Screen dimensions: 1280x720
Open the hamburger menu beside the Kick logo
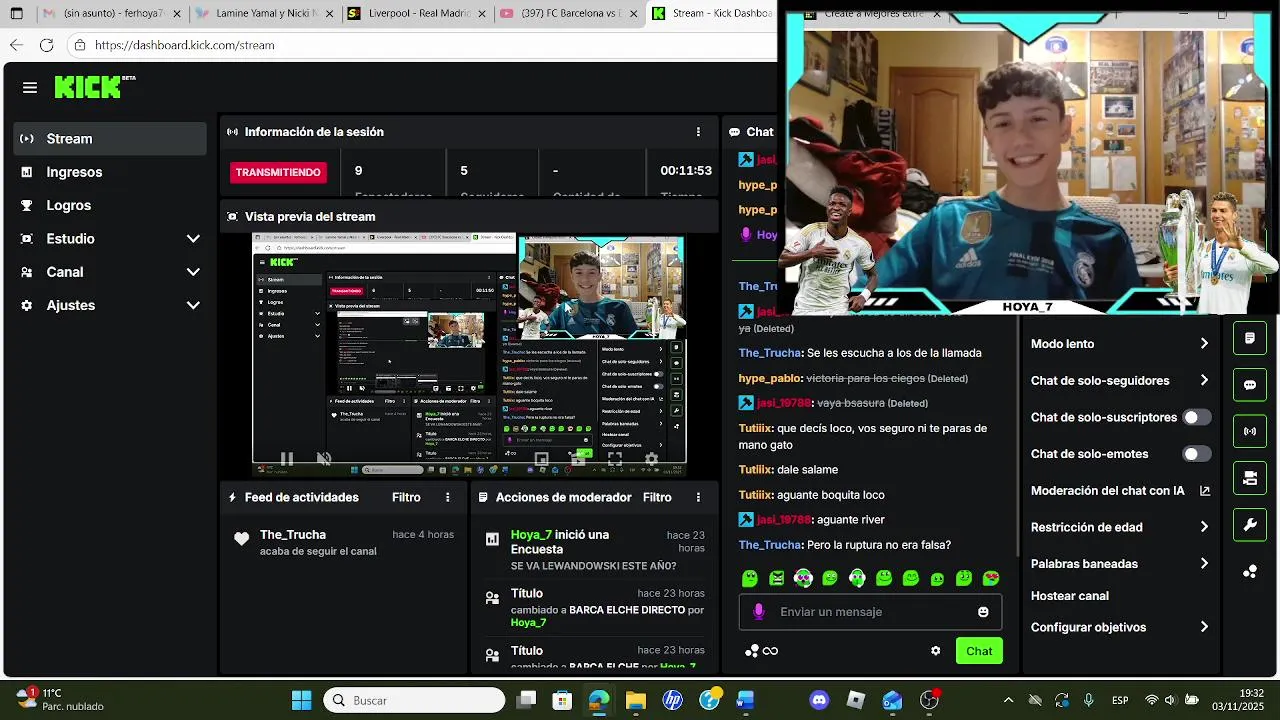click(30, 88)
